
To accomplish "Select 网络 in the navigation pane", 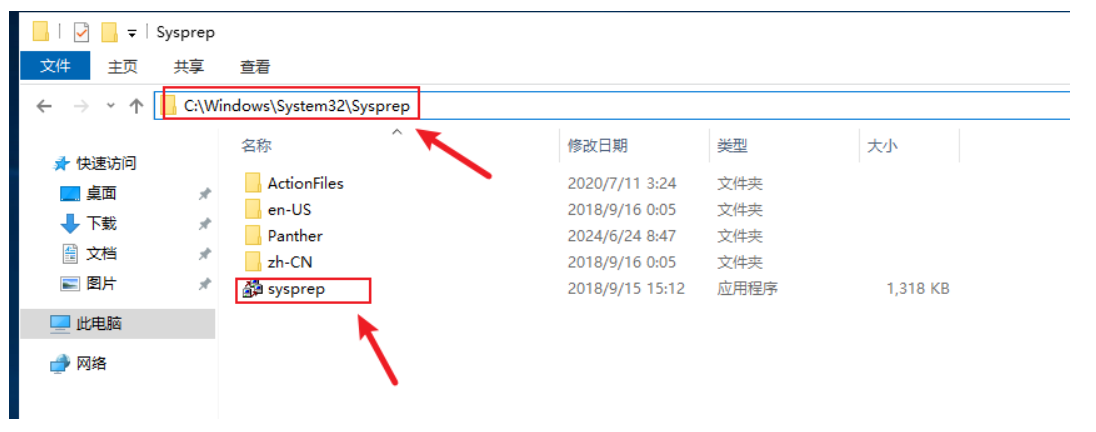I will point(92,363).
